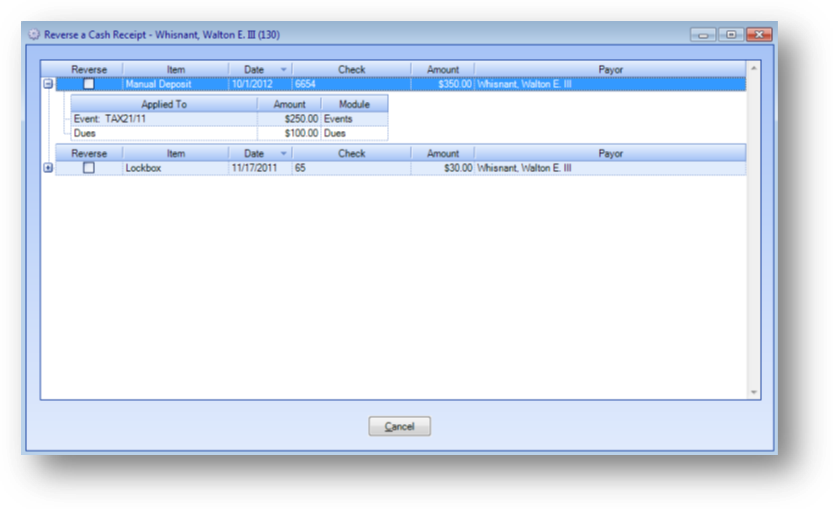Click the top Reverse column header
This screenshot has width=833, height=509.
[89, 70]
